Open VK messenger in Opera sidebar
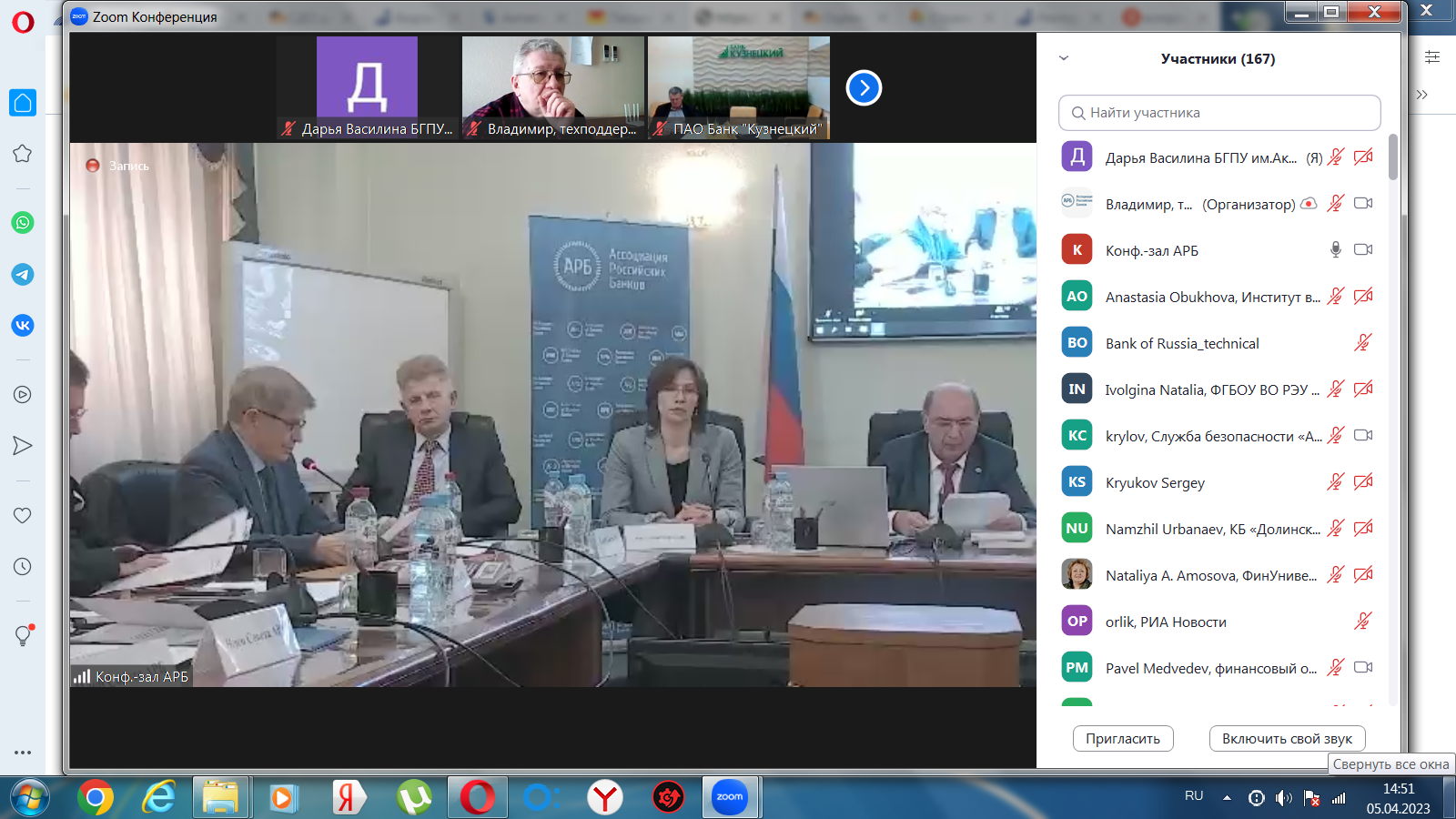 click(23, 325)
